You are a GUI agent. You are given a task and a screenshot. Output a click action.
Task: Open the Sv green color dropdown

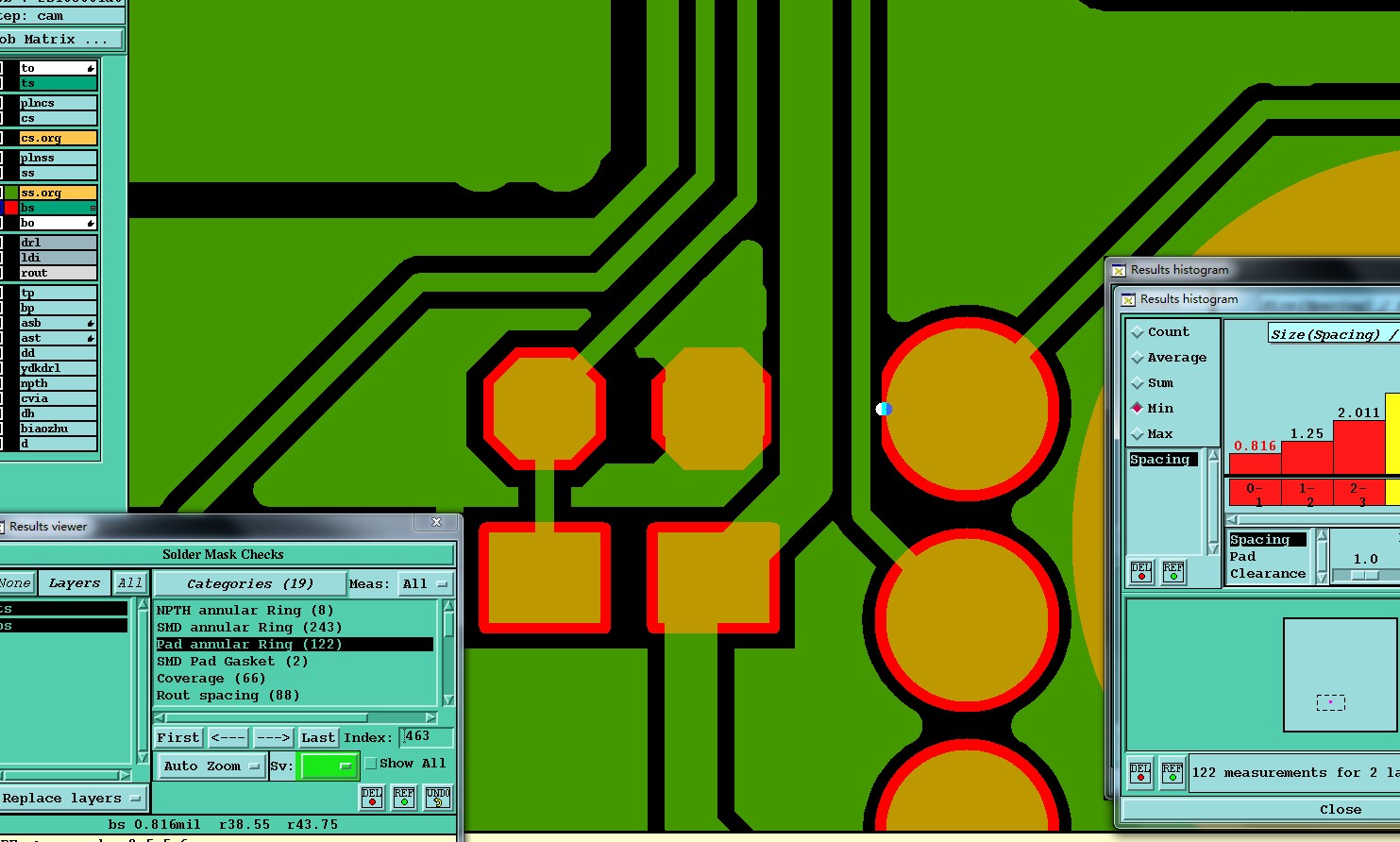click(x=329, y=766)
